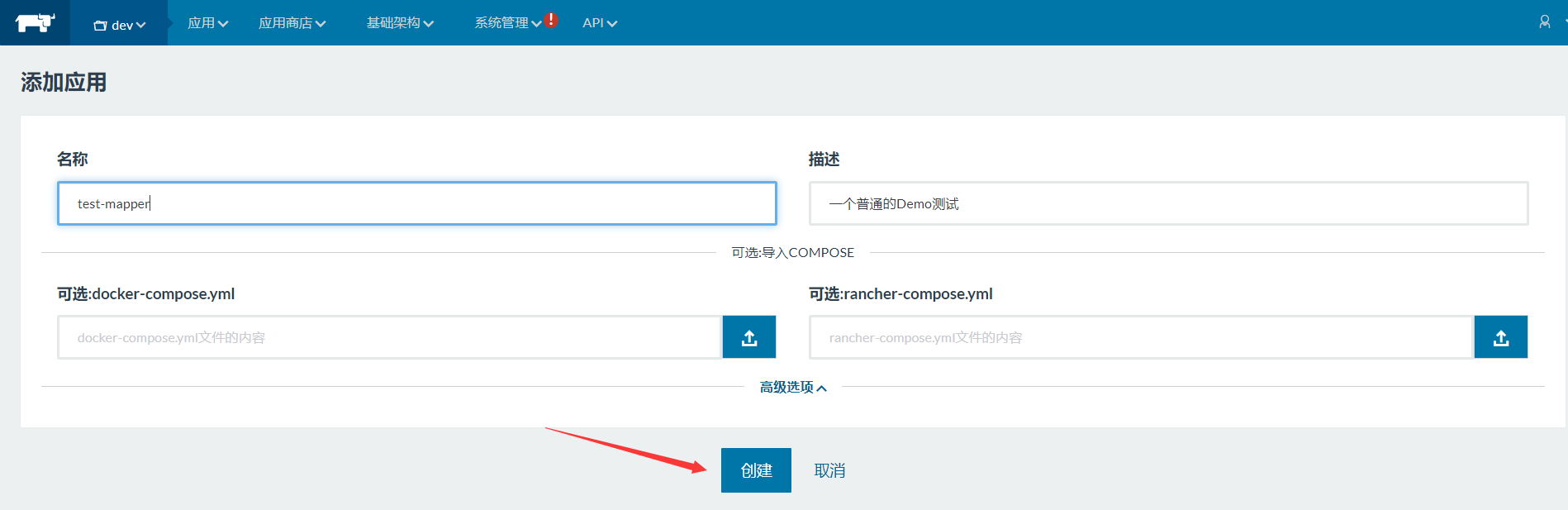
Task: Open the 基础架构 menu
Action: tap(400, 23)
